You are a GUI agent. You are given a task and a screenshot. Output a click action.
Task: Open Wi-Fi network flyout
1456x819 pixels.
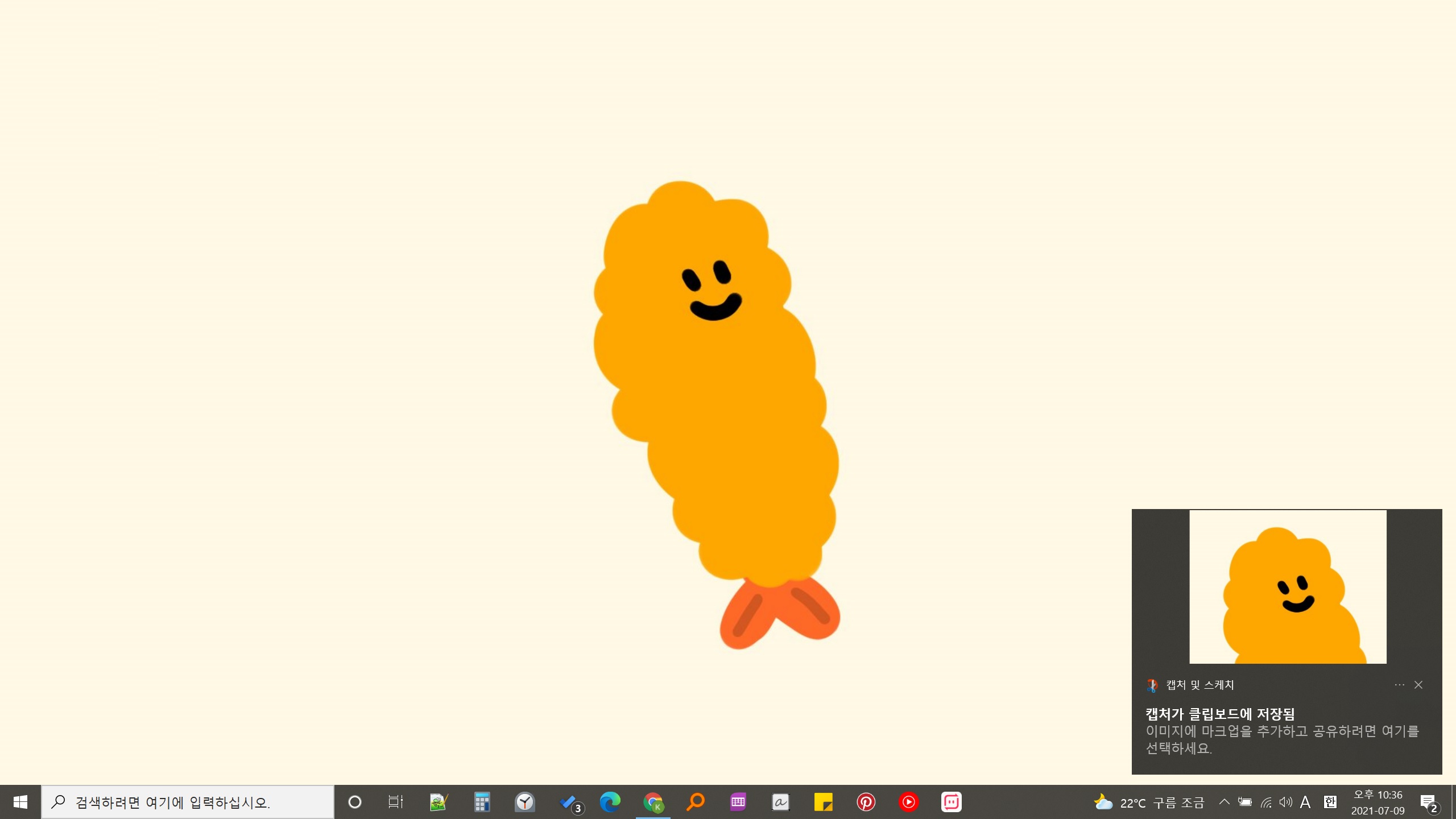[1266, 802]
